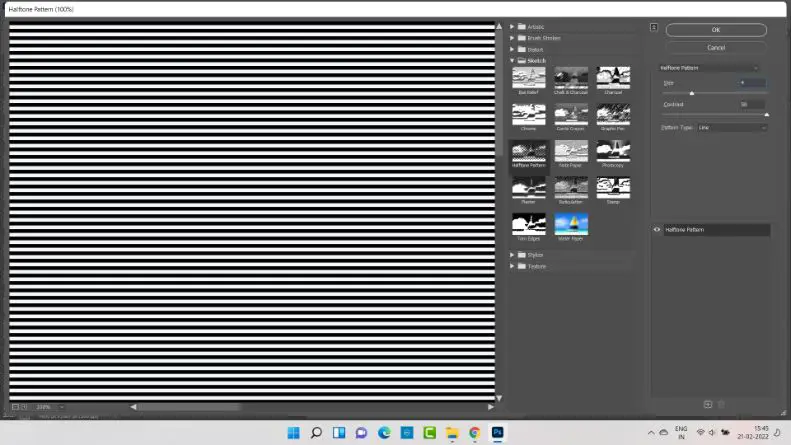Viewport: 791px width, 445px height.
Task: Click OK to apply the filter
Action: pos(716,30)
